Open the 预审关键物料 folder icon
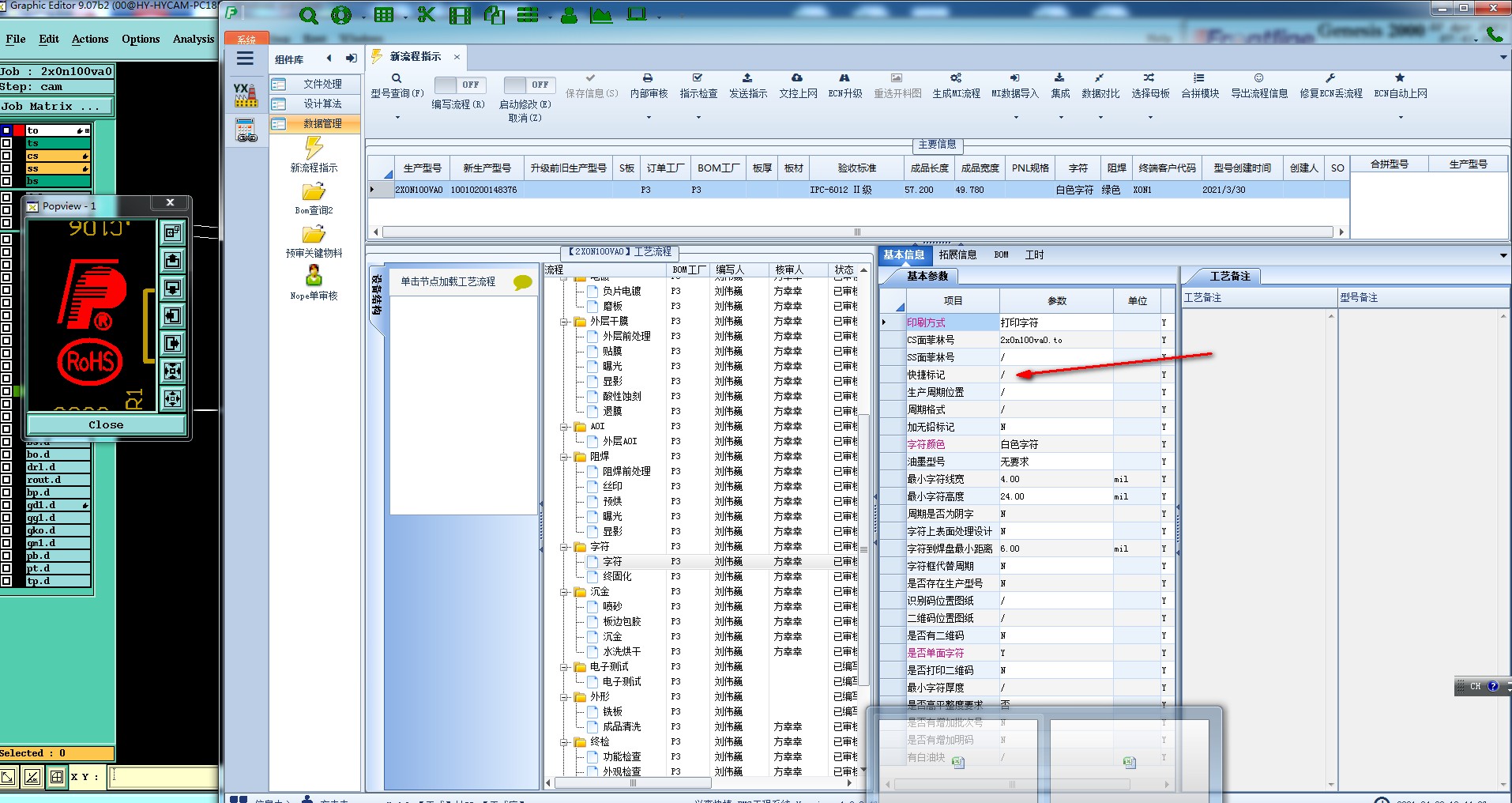1512x803 pixels. tap(314, 234)
